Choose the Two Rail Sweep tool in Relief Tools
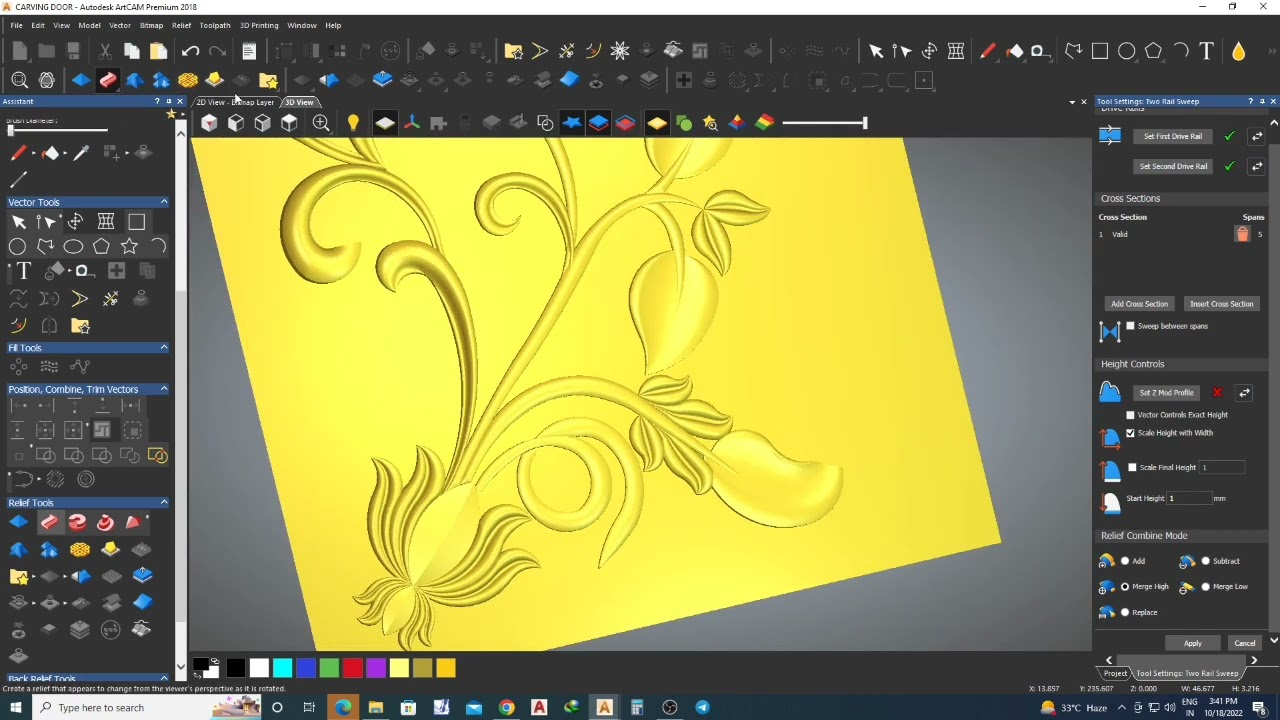The height and width of the screenshot is (720, 1280). coord(49,522)
